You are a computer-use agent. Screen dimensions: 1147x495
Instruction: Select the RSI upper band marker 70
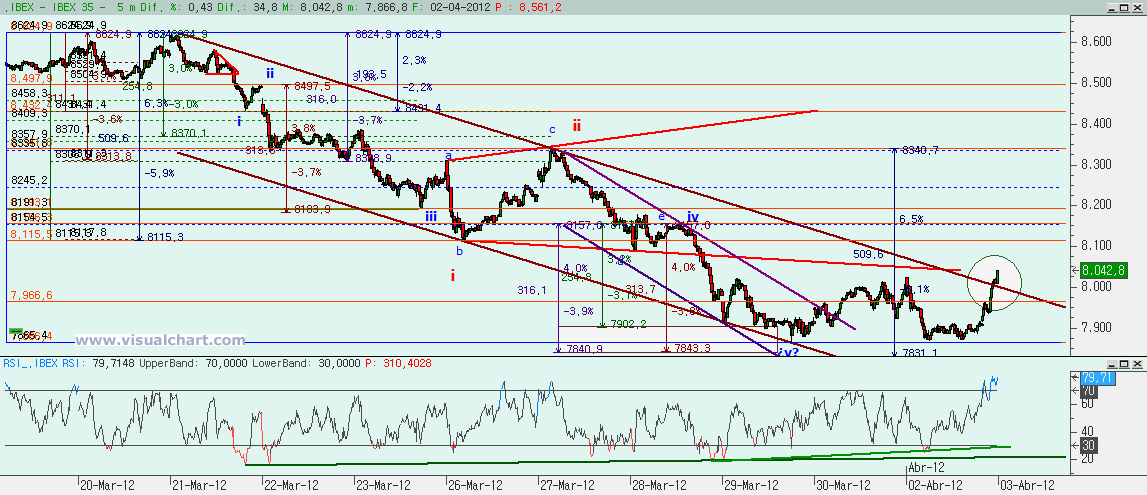pos(1088,391)
